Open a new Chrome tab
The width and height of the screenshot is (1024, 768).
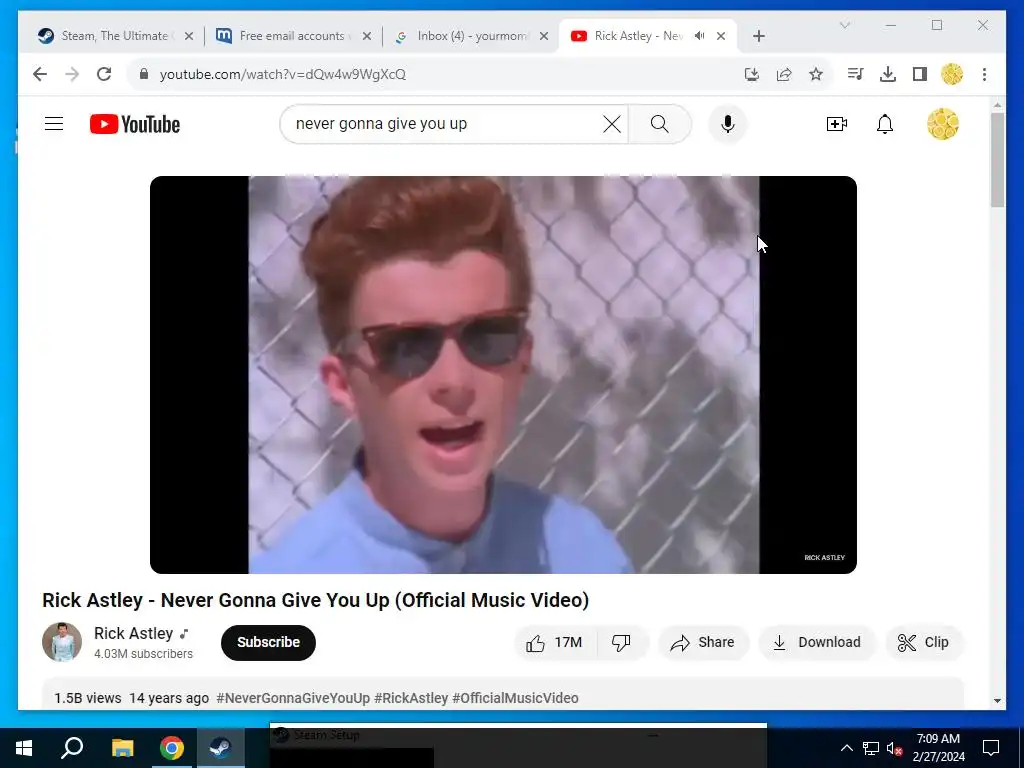758,36
